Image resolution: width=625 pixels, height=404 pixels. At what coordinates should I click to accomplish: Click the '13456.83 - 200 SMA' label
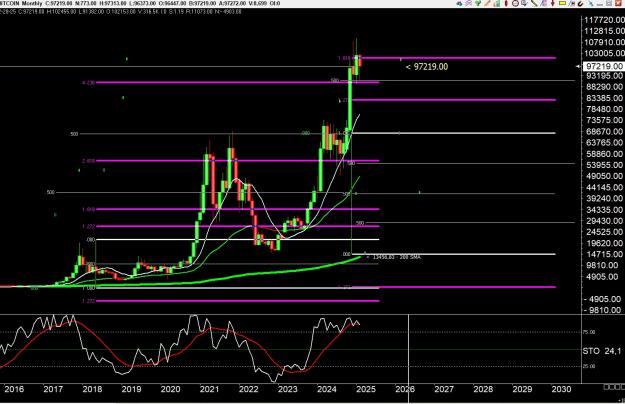point(396,257)
